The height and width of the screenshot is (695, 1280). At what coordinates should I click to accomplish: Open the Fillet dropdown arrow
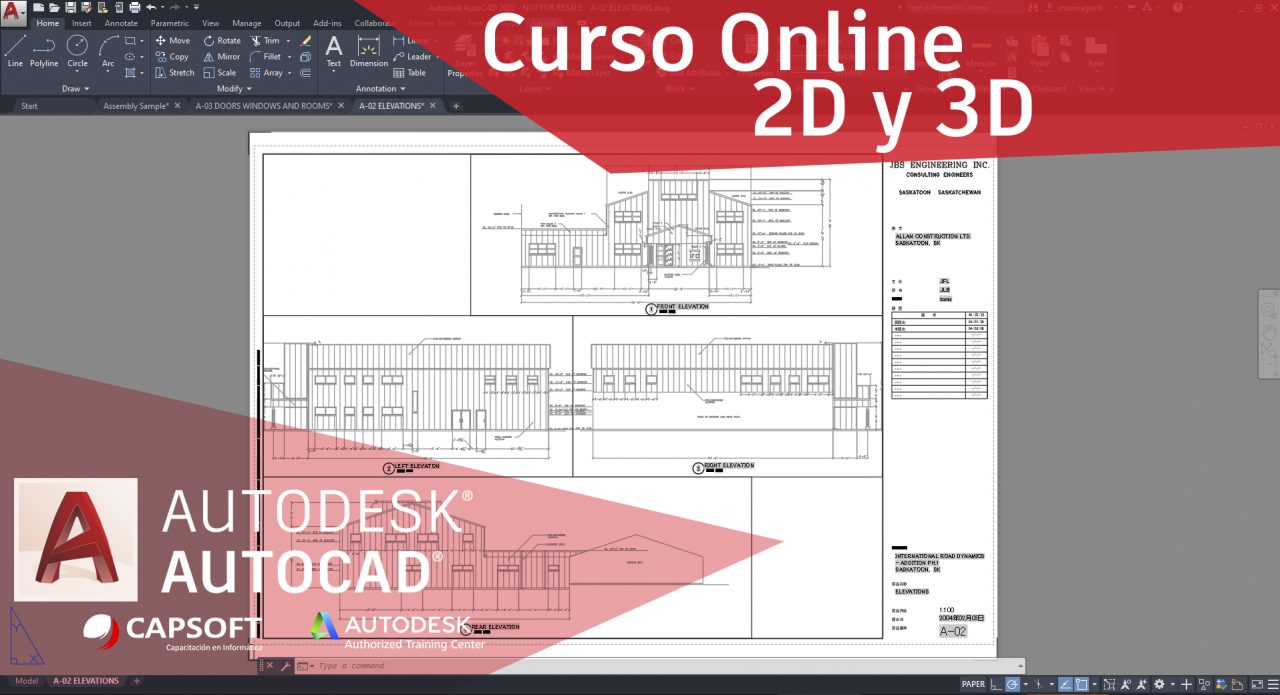[290, 57]
